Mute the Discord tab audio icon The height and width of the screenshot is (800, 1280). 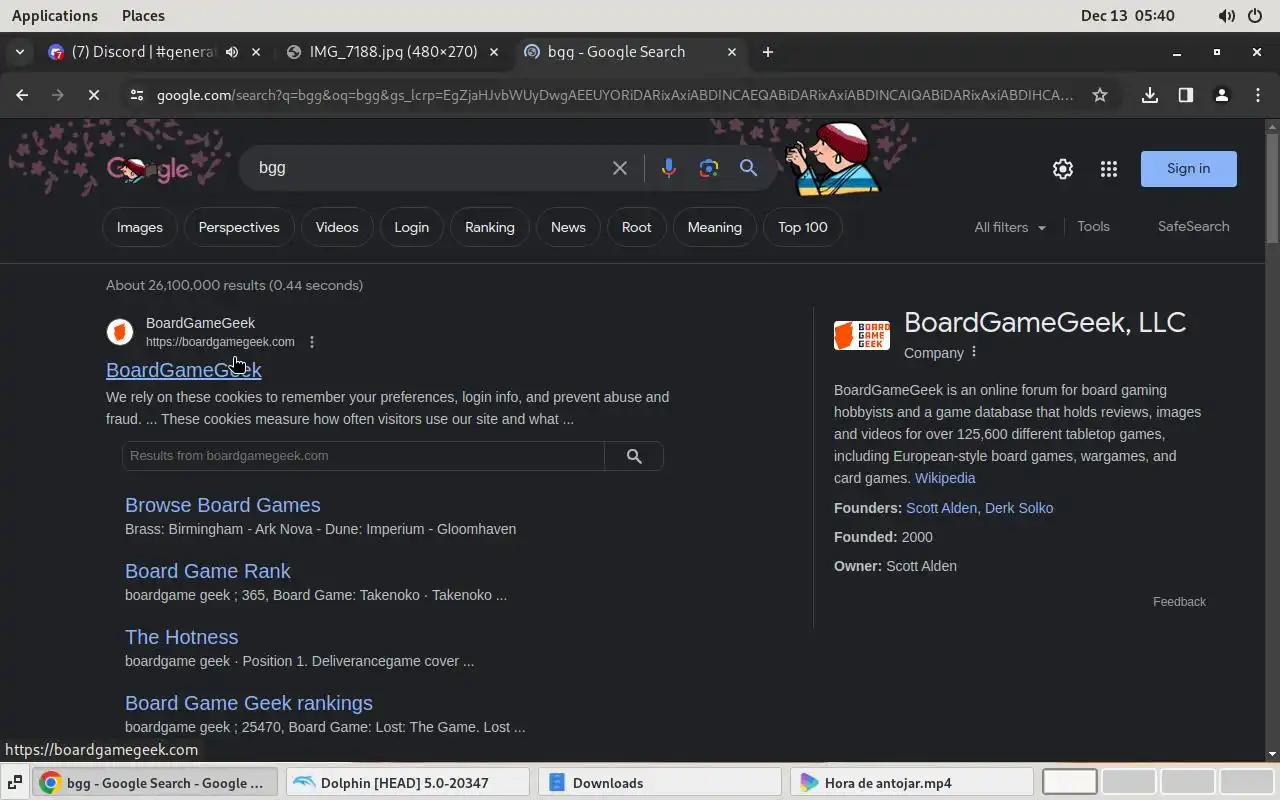click(x=232, y=52)
